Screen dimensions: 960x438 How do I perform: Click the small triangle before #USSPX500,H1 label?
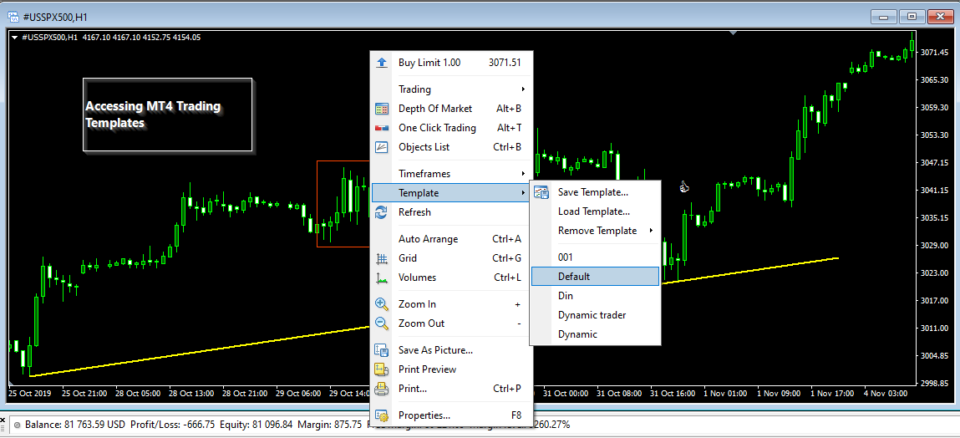coord(14,37)
